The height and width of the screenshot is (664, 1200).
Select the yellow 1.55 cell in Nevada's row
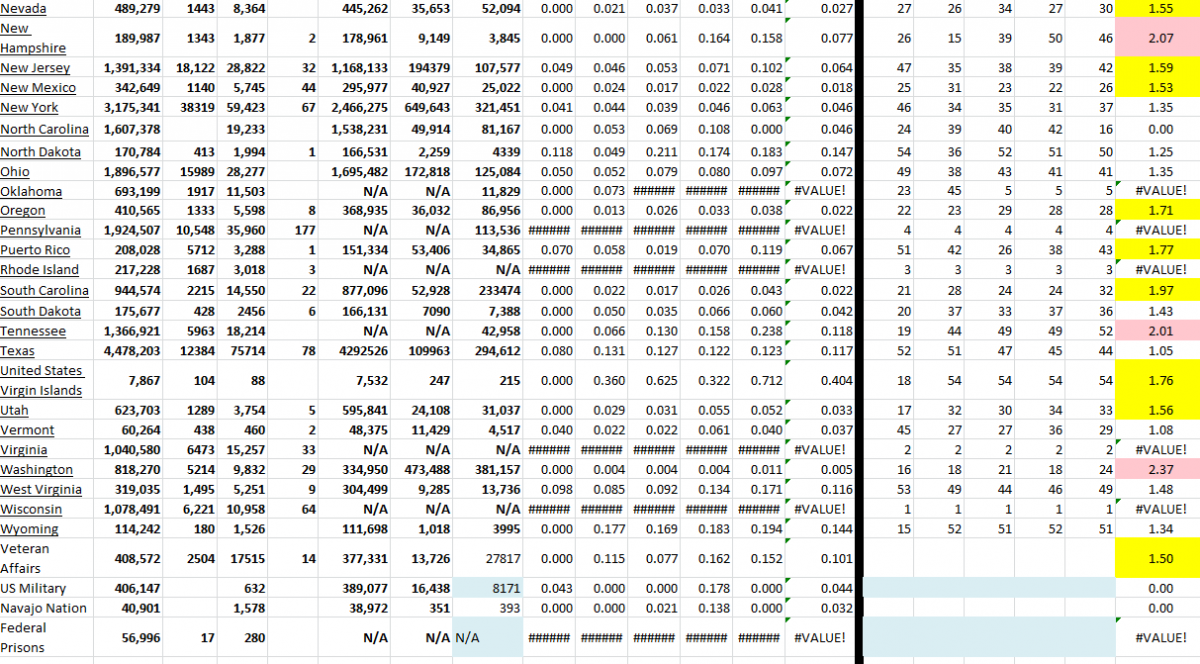(1160, 9)
